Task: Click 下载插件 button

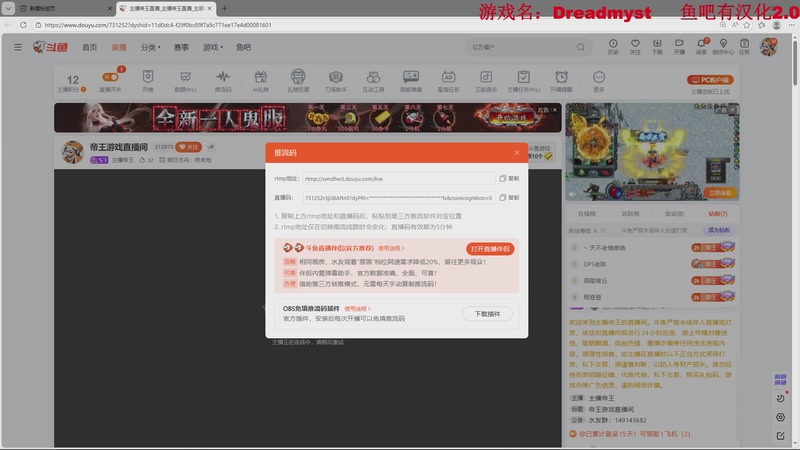Action: (x=487, y=314)
